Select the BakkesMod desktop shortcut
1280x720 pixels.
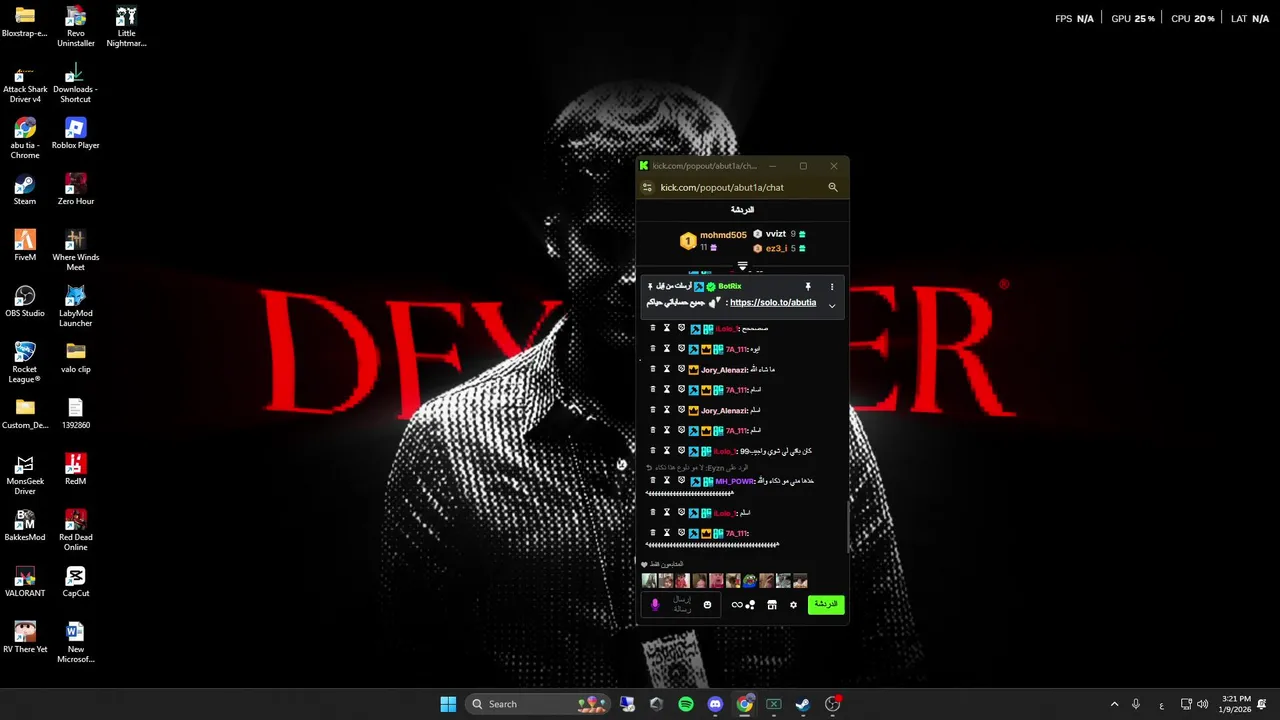point(25,525)
